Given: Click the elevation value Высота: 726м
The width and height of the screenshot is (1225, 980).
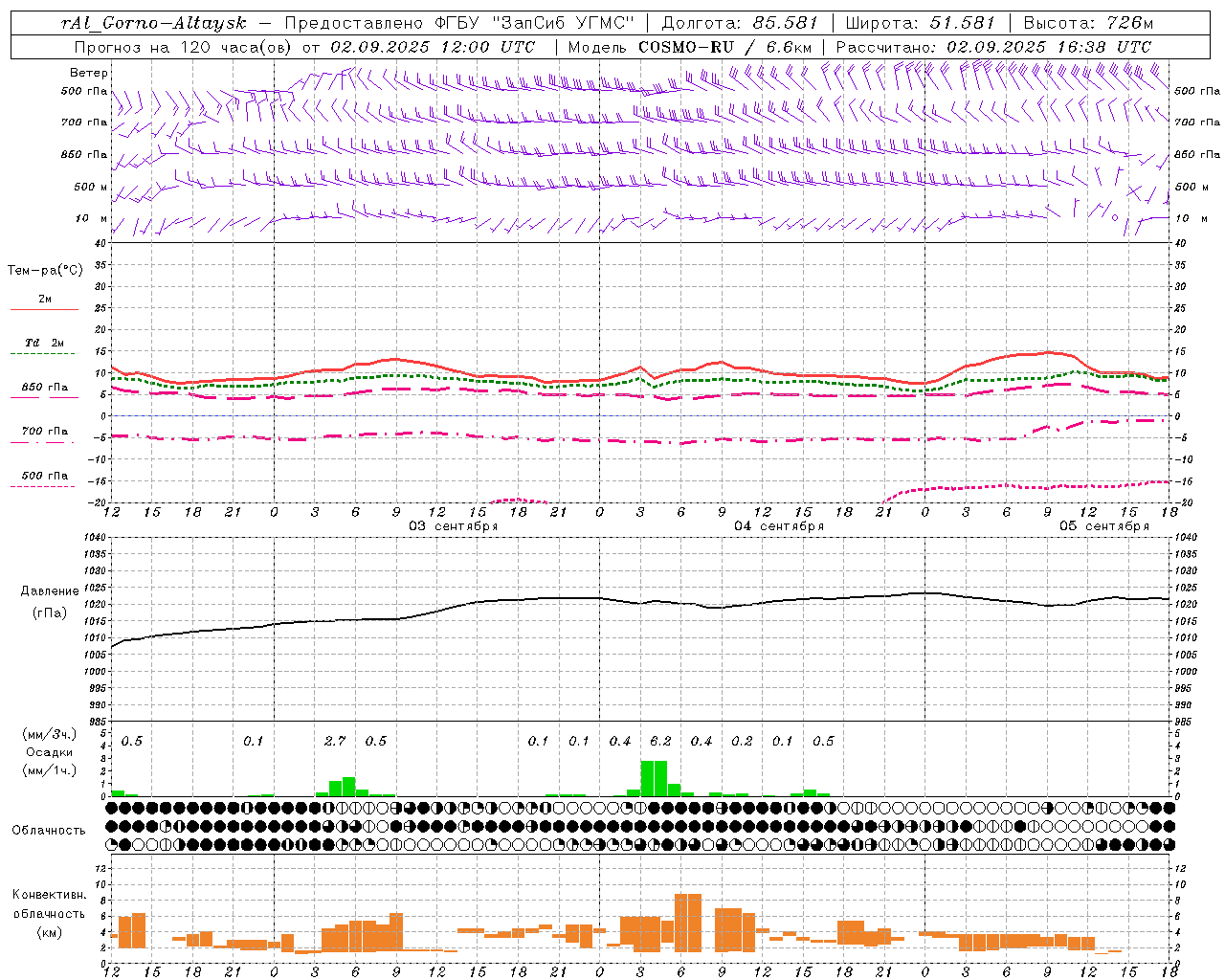Looking at the screenshot, I should click(1088, 23).
